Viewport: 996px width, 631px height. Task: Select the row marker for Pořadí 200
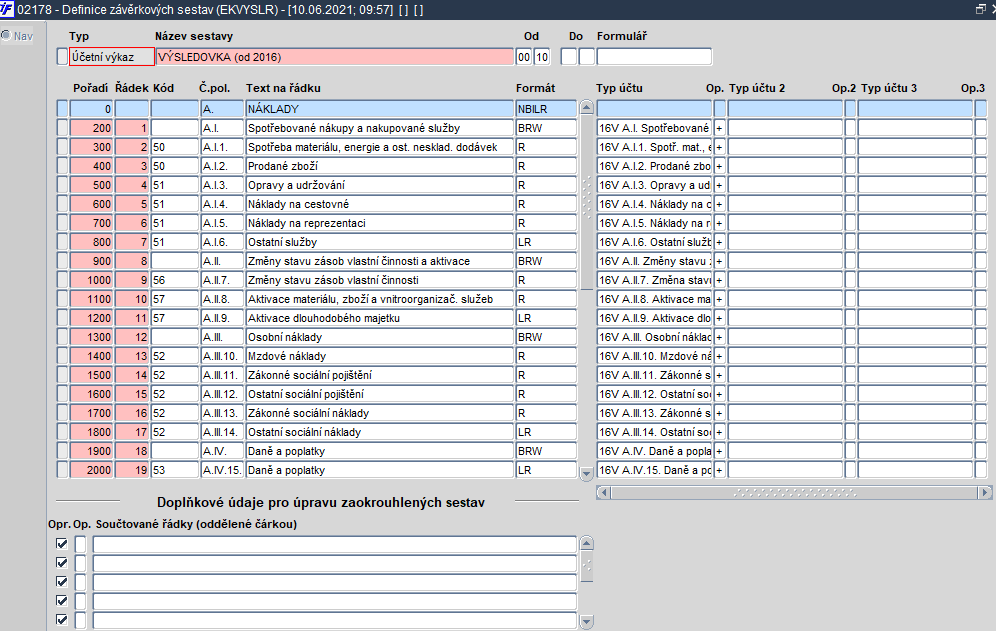click(x=62, y=128)
